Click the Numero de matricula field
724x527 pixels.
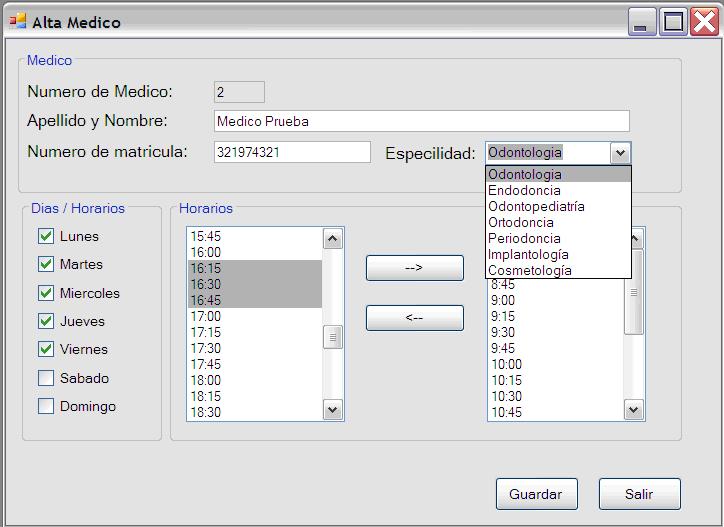(292, 152)
